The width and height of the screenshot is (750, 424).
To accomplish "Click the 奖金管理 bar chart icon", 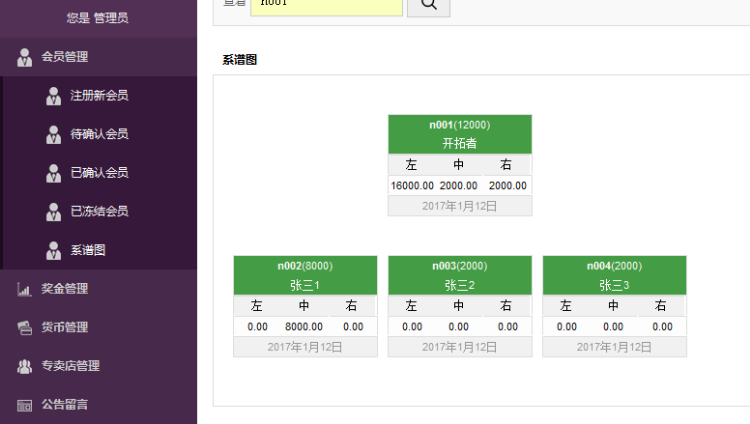I will (25, 289).
